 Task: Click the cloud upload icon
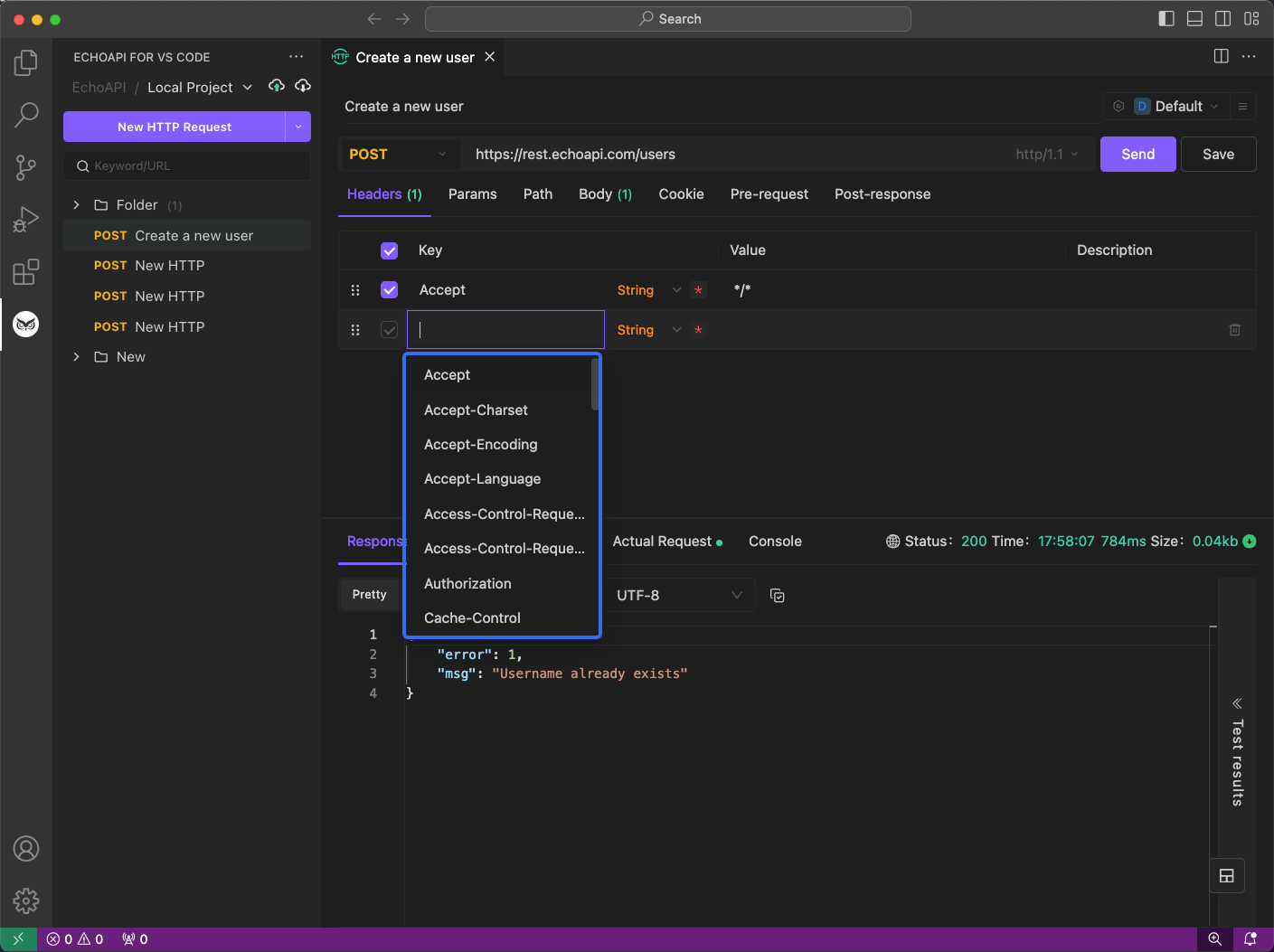pos(277,86)
